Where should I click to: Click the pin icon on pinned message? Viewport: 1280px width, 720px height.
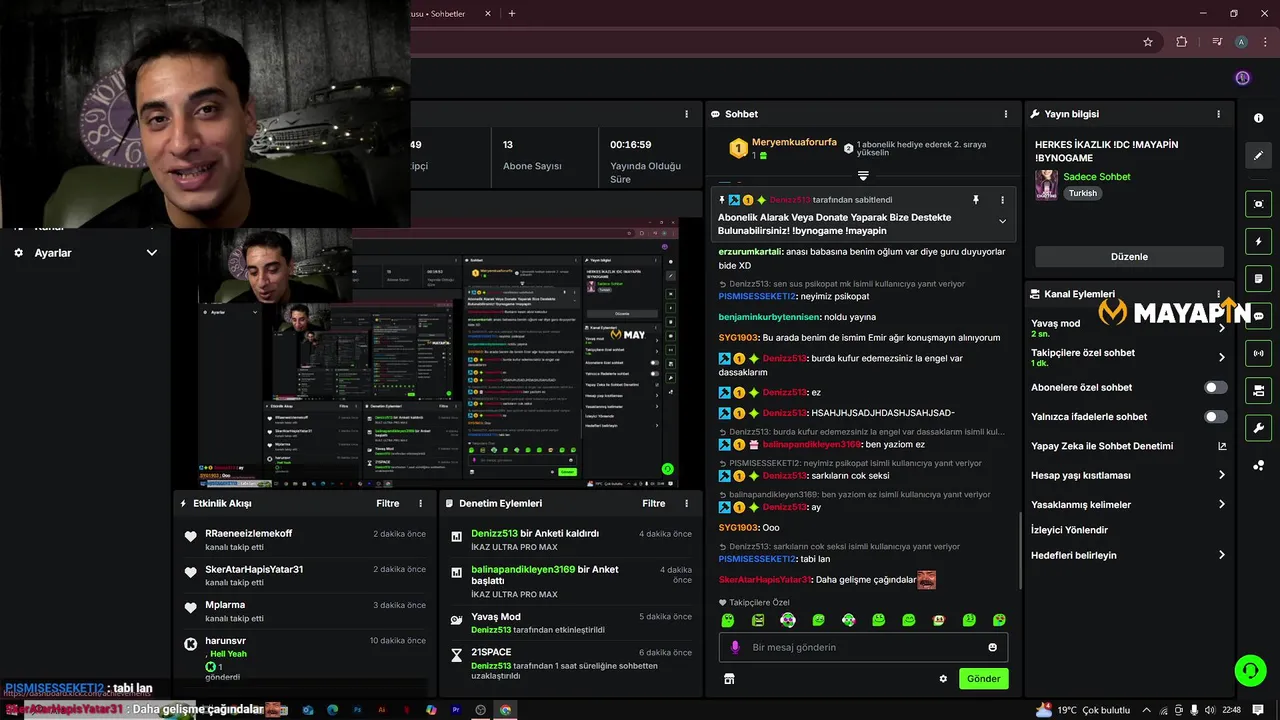click(976, 200)
